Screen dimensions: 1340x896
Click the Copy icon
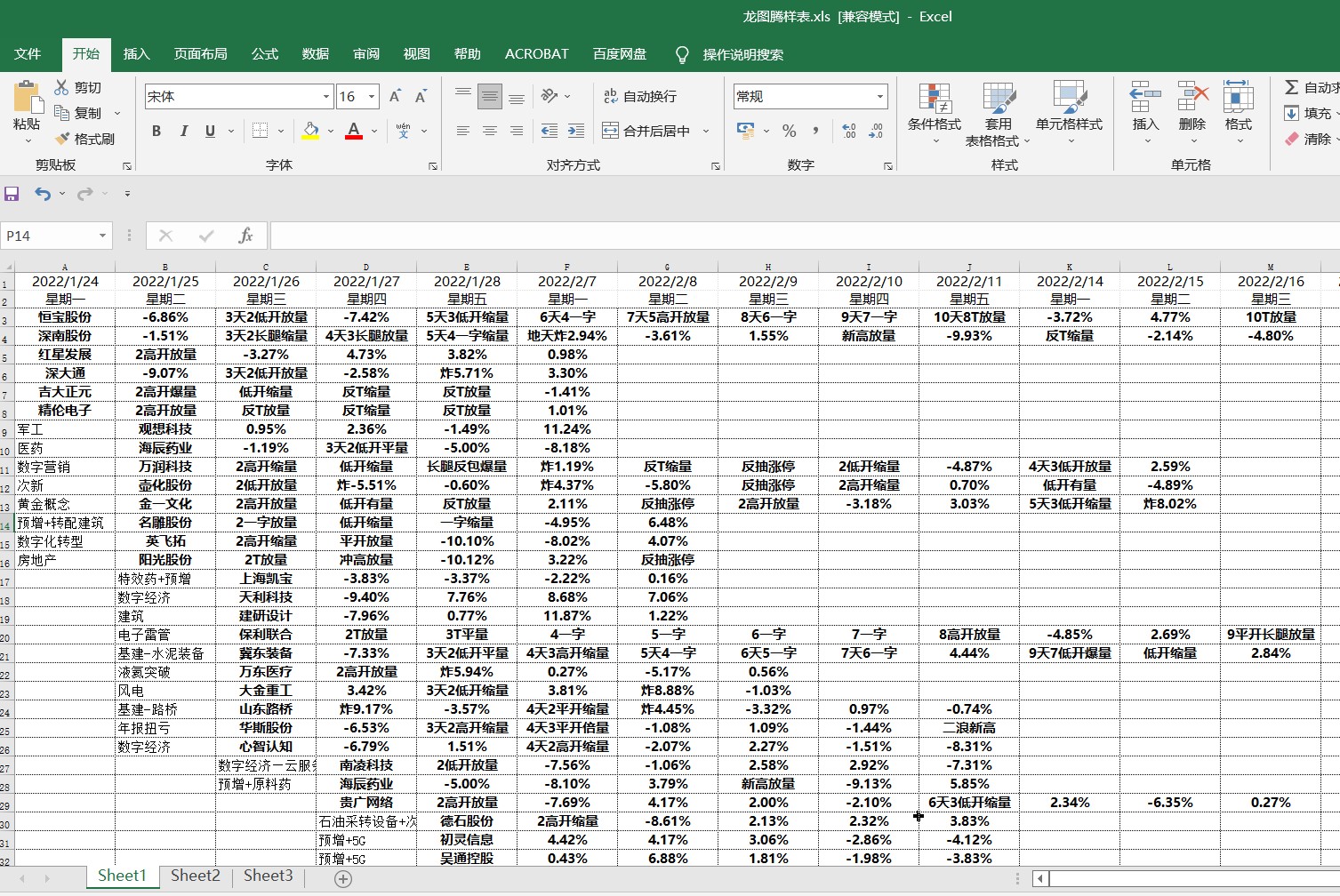click(x=61, y=113)
